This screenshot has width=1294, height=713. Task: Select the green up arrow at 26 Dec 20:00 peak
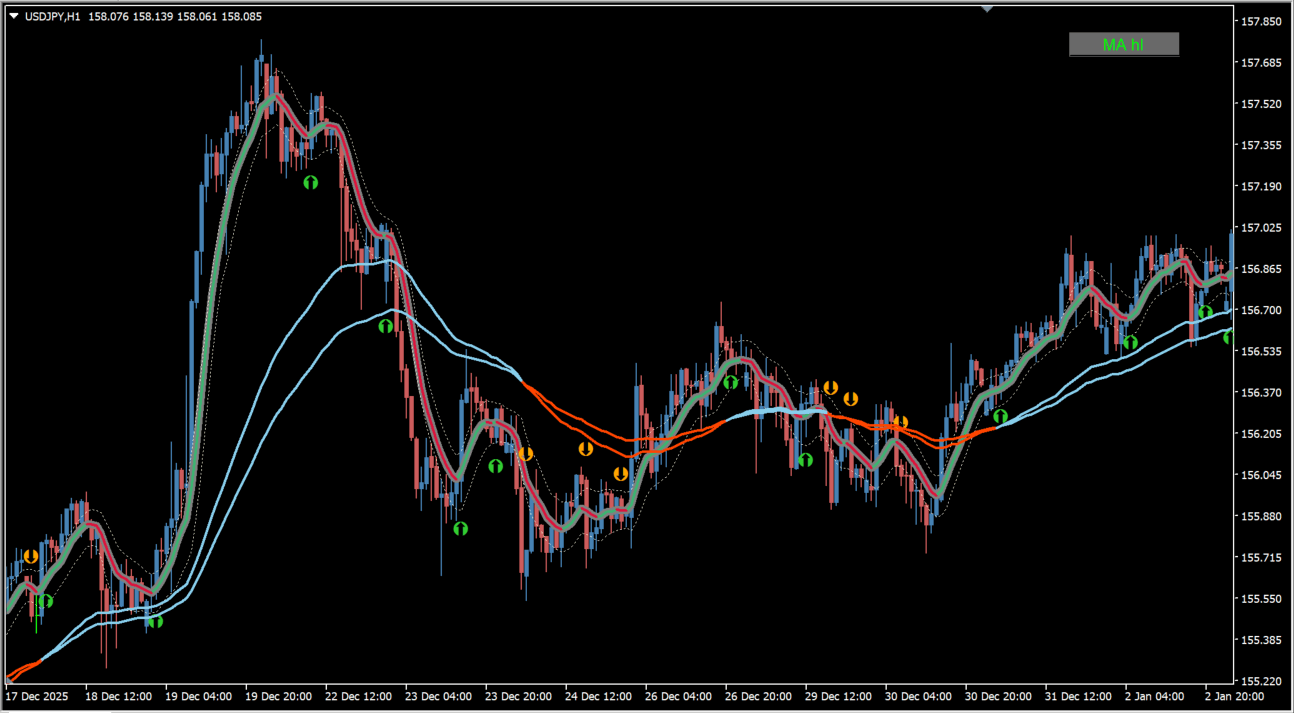tap(730, 382)
